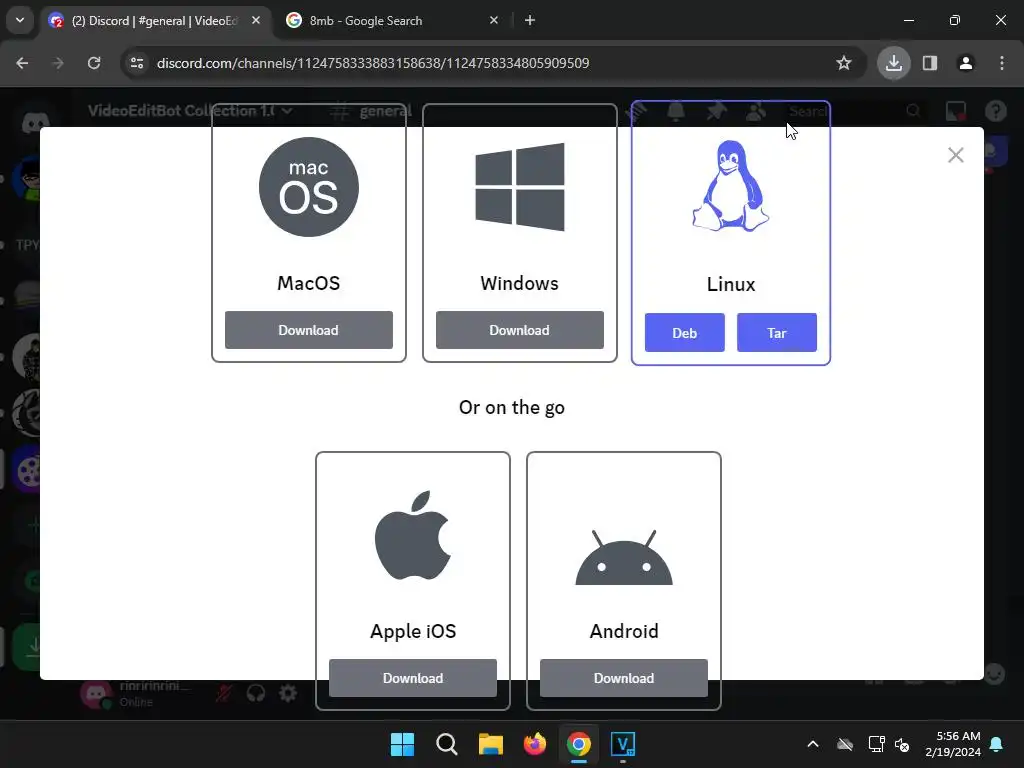Download the Linux Tar archive
The height and width of the screenshot is (768, 1024).
[776, 332]
